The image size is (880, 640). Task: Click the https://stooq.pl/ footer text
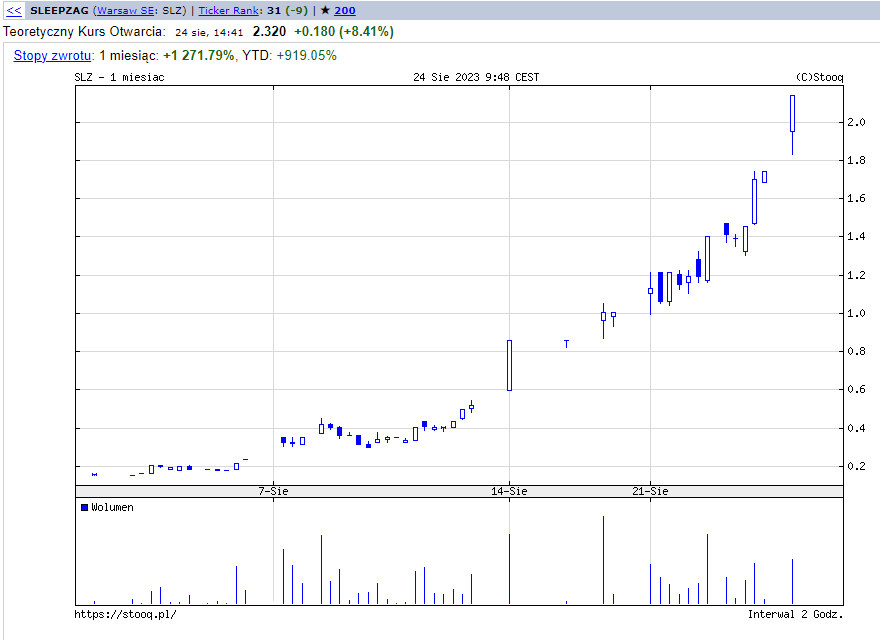[125, 614]
